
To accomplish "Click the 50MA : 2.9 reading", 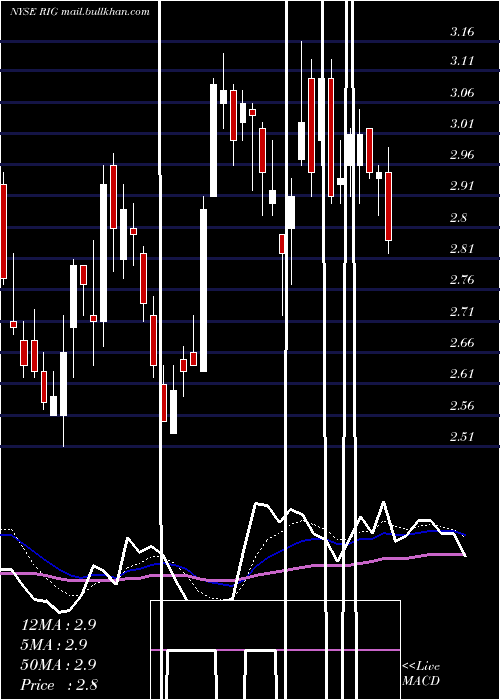I will point(58,665).
